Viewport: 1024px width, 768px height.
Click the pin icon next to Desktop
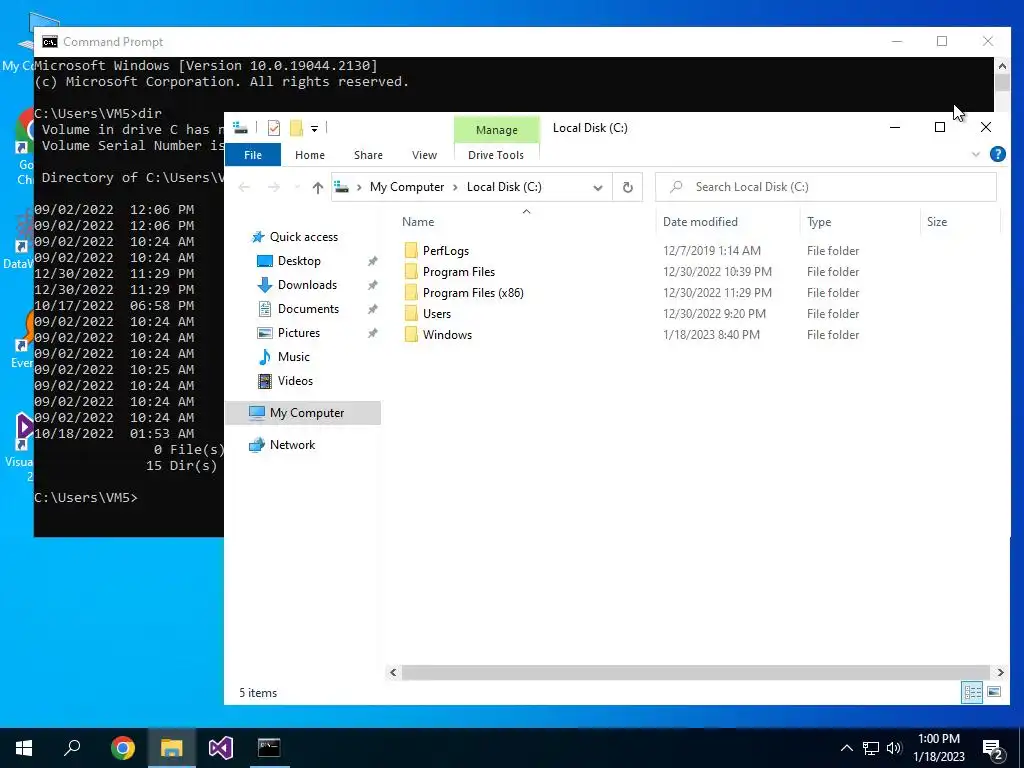tap(372, 261)
